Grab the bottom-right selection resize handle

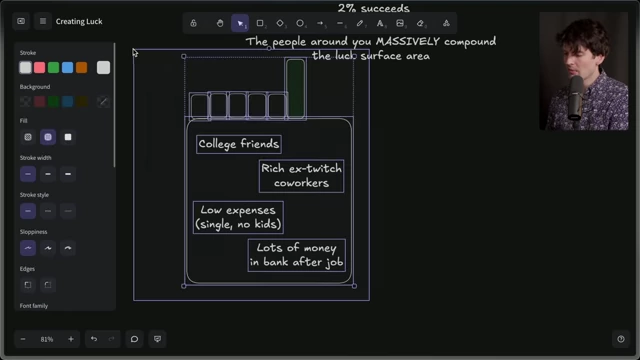[x=354, y=286]
